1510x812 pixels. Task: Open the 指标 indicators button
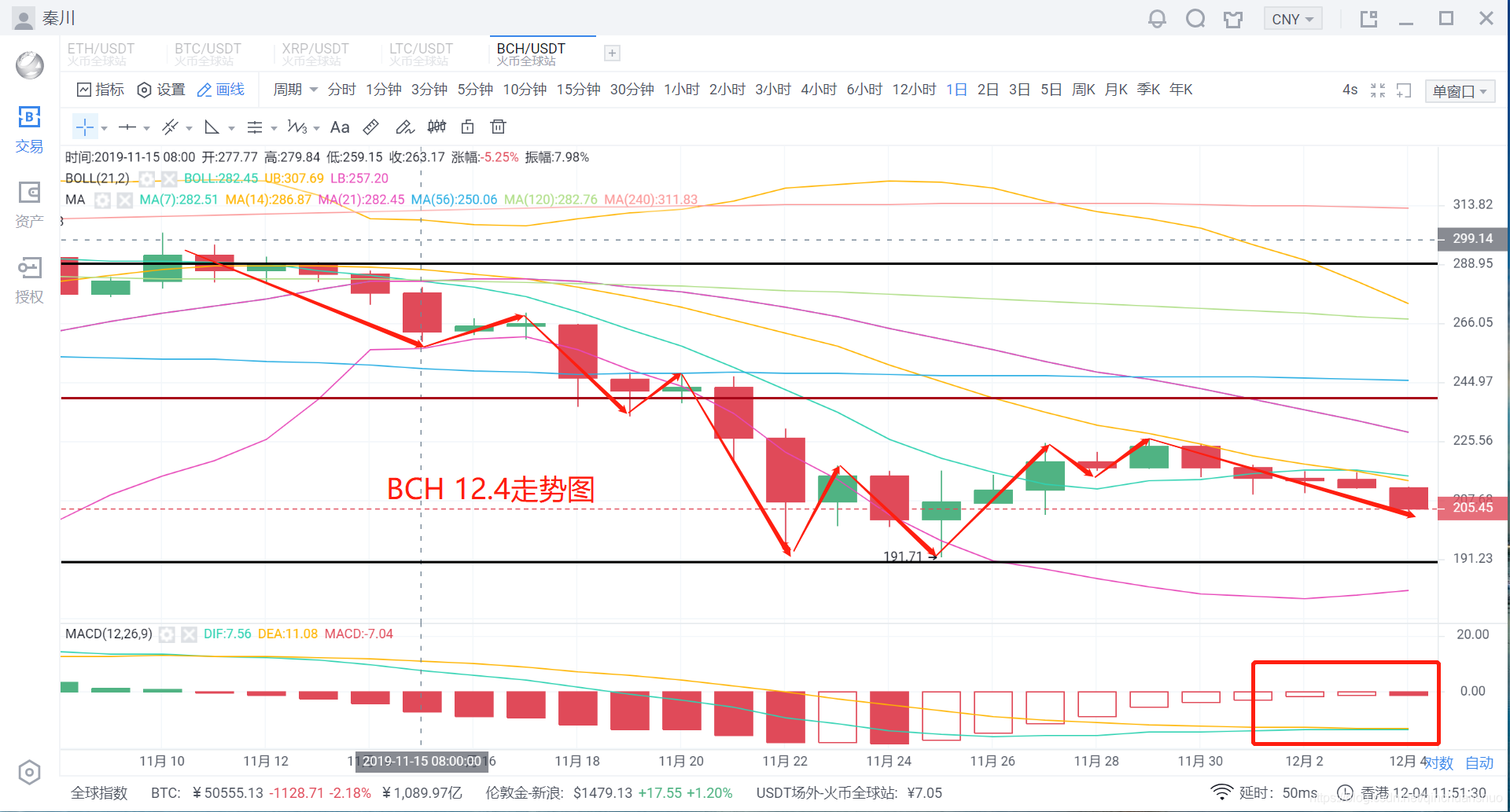(x=101, y=90)
